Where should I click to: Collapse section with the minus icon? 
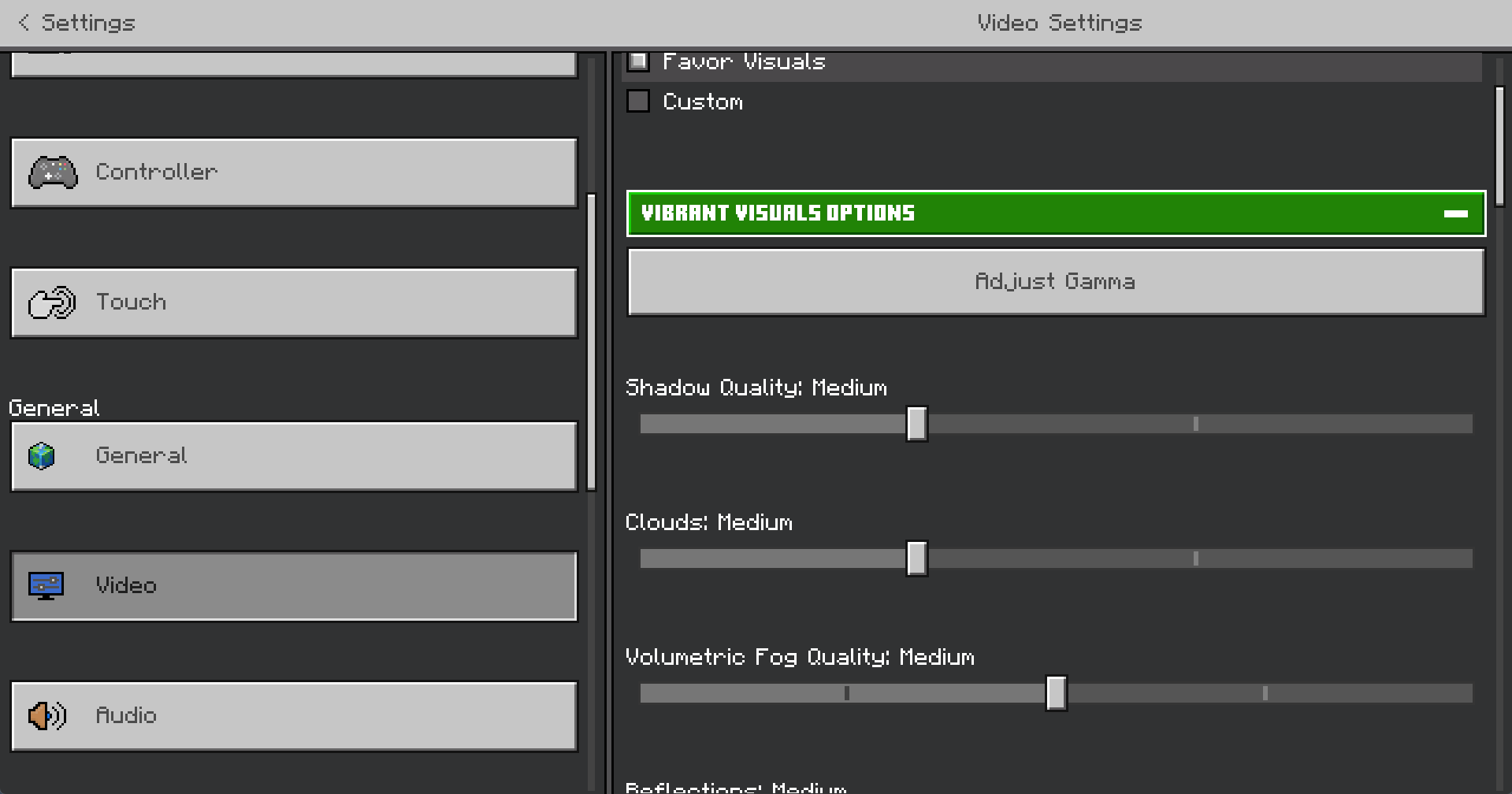click(1455, 213)
